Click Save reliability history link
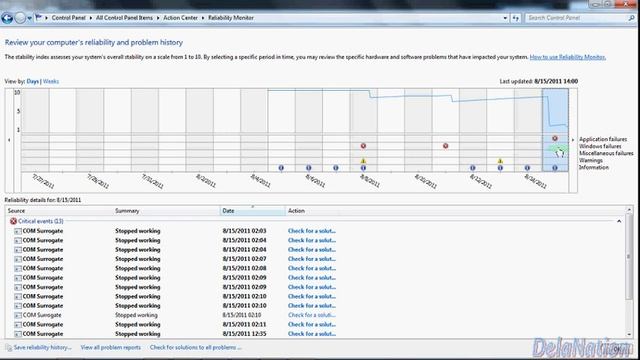 point(42,348)
